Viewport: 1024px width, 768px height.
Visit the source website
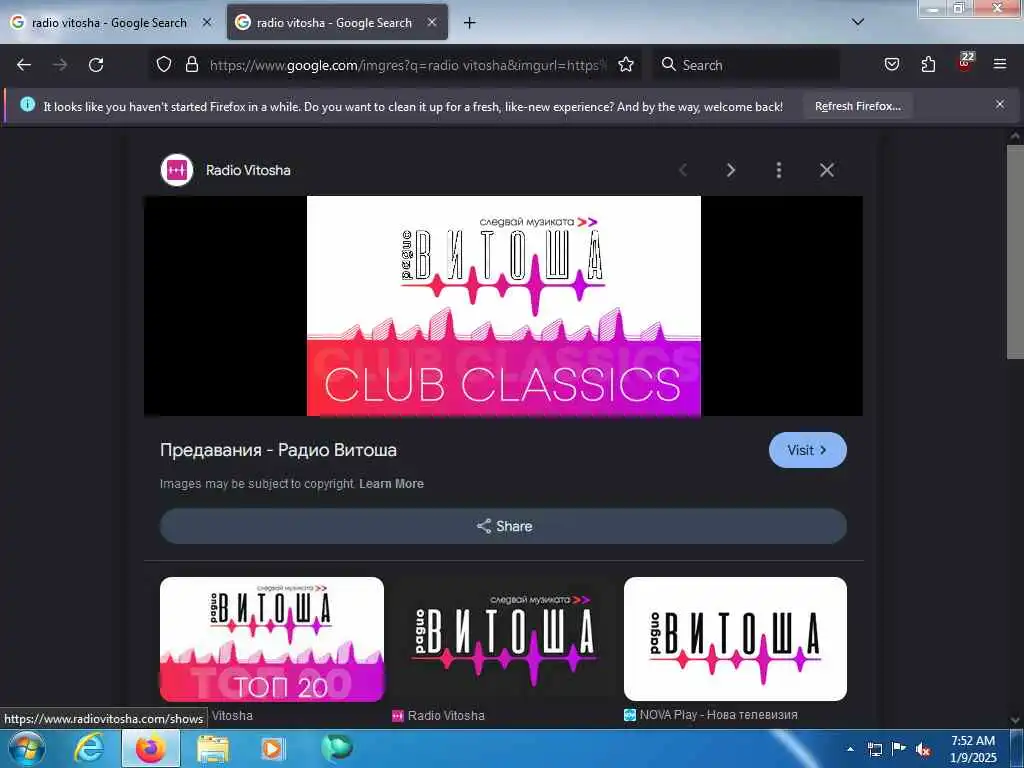(808, 450)
